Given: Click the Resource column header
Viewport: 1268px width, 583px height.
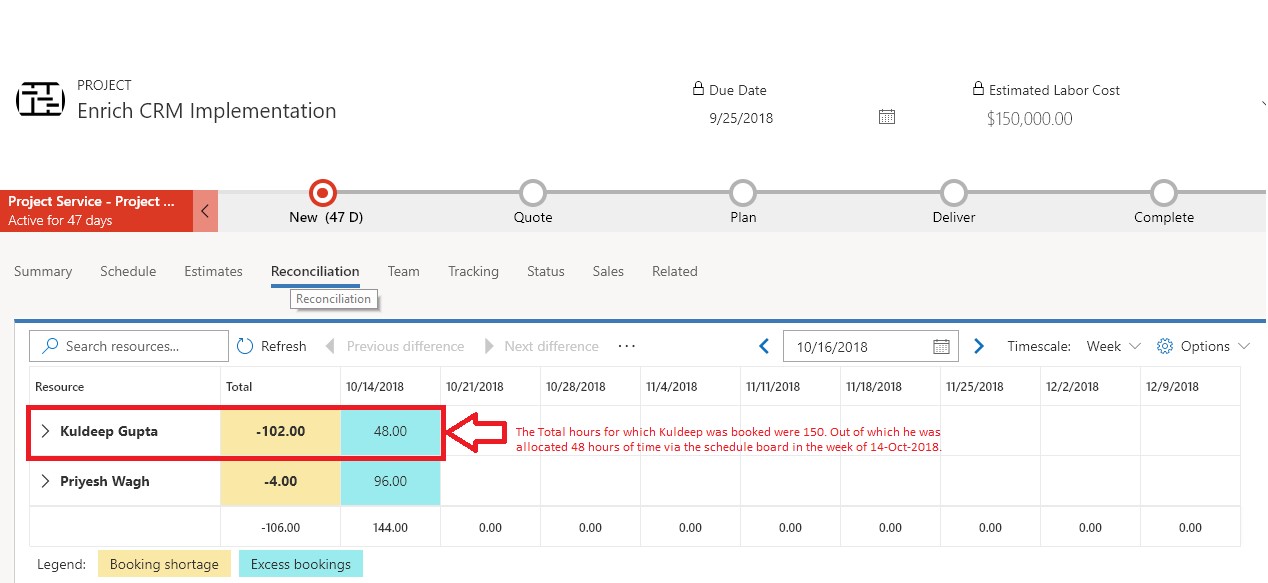Looking at the screenshot, I should (125, 386).
